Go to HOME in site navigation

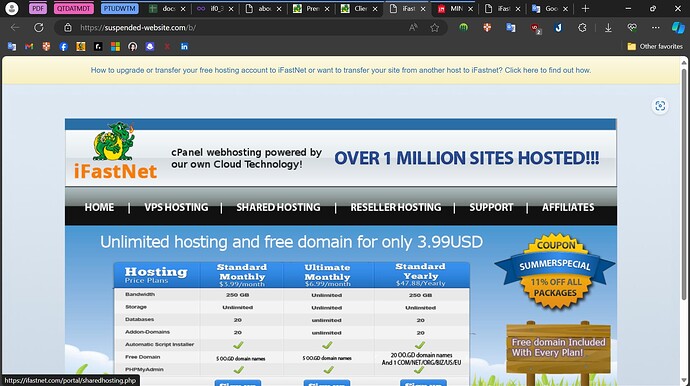[99, 207]
